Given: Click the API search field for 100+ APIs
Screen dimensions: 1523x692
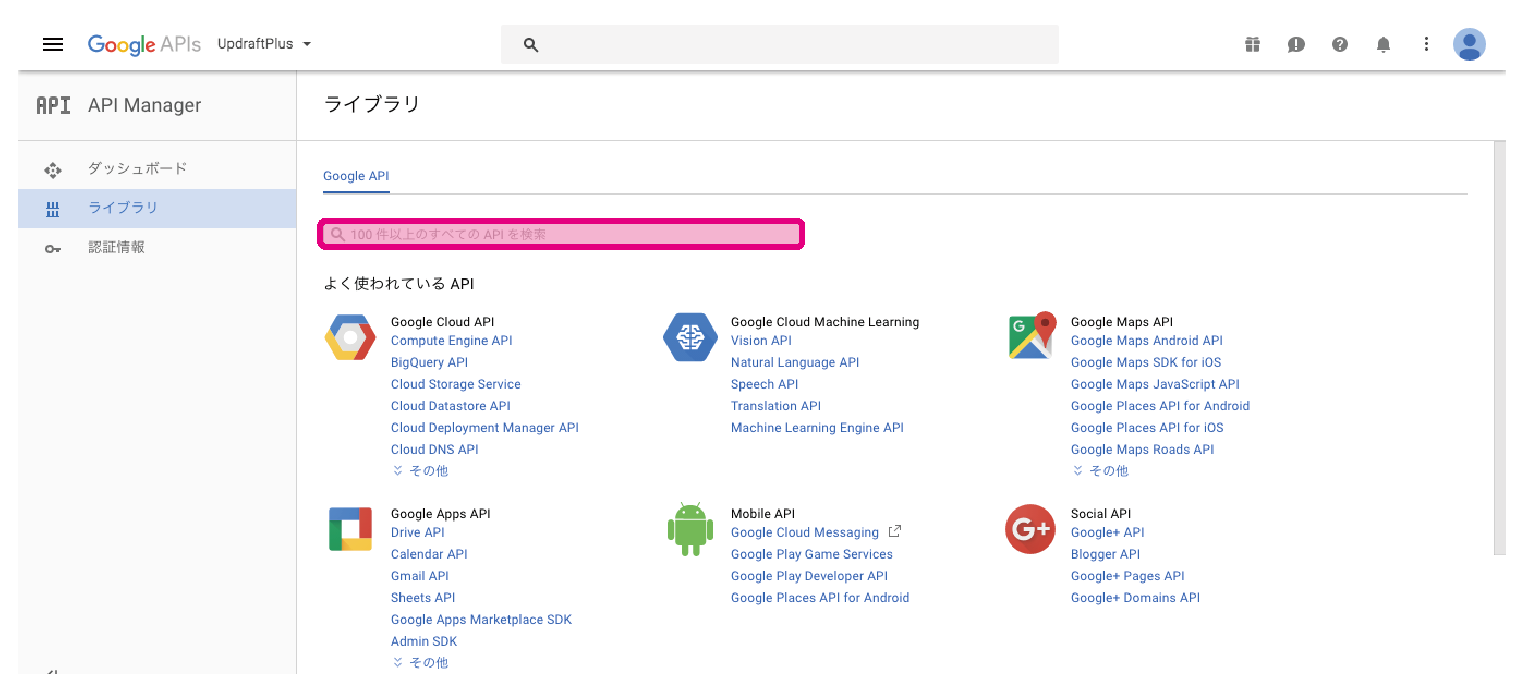Looking at the screenshot, I should tap(561, 234).
